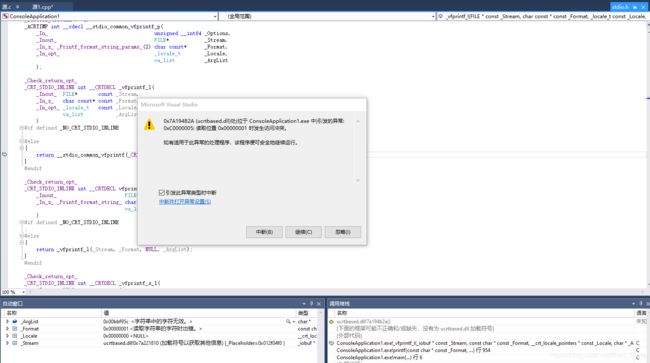Click the editor horizontal scrollbar
This screenshot has width=650, height=363.
(x=336, y=292)
